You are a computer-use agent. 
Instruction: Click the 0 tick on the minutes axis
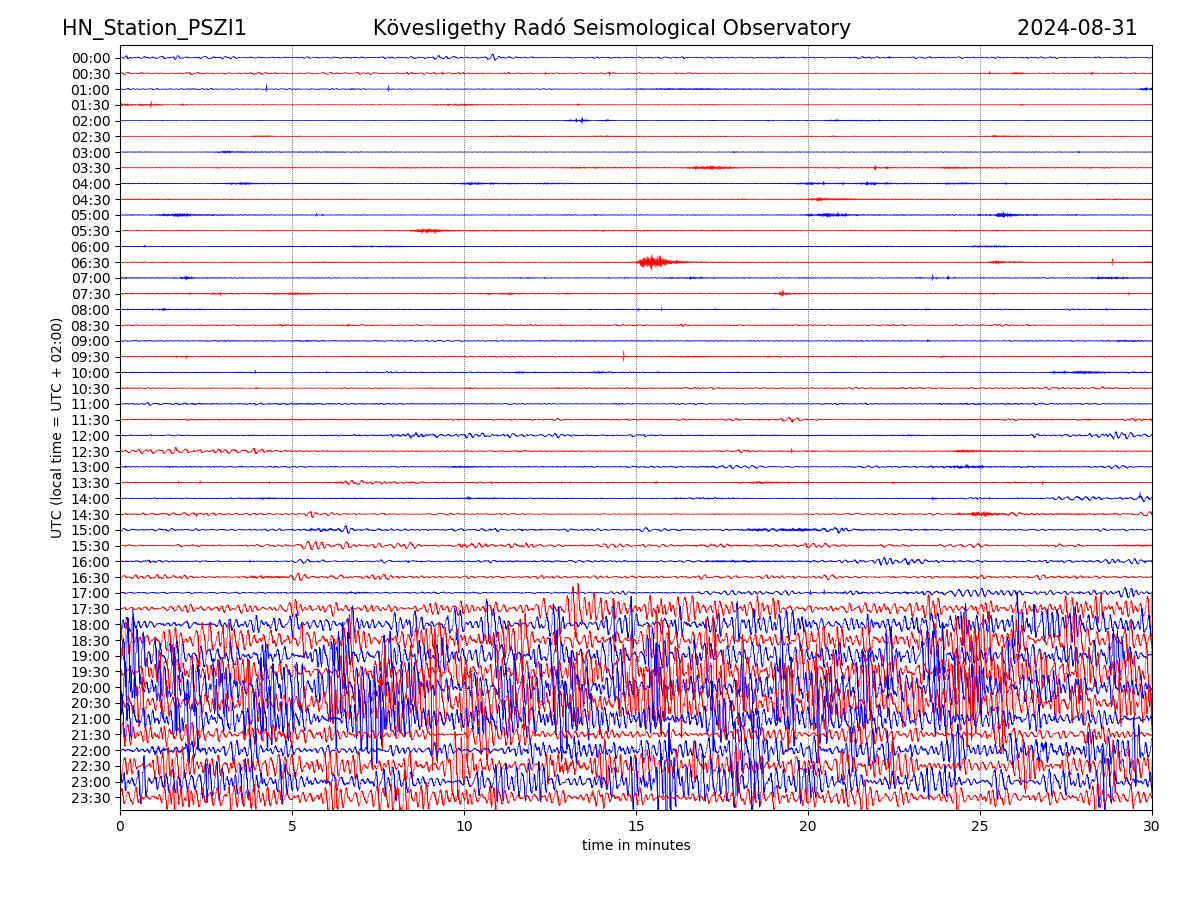120,827
